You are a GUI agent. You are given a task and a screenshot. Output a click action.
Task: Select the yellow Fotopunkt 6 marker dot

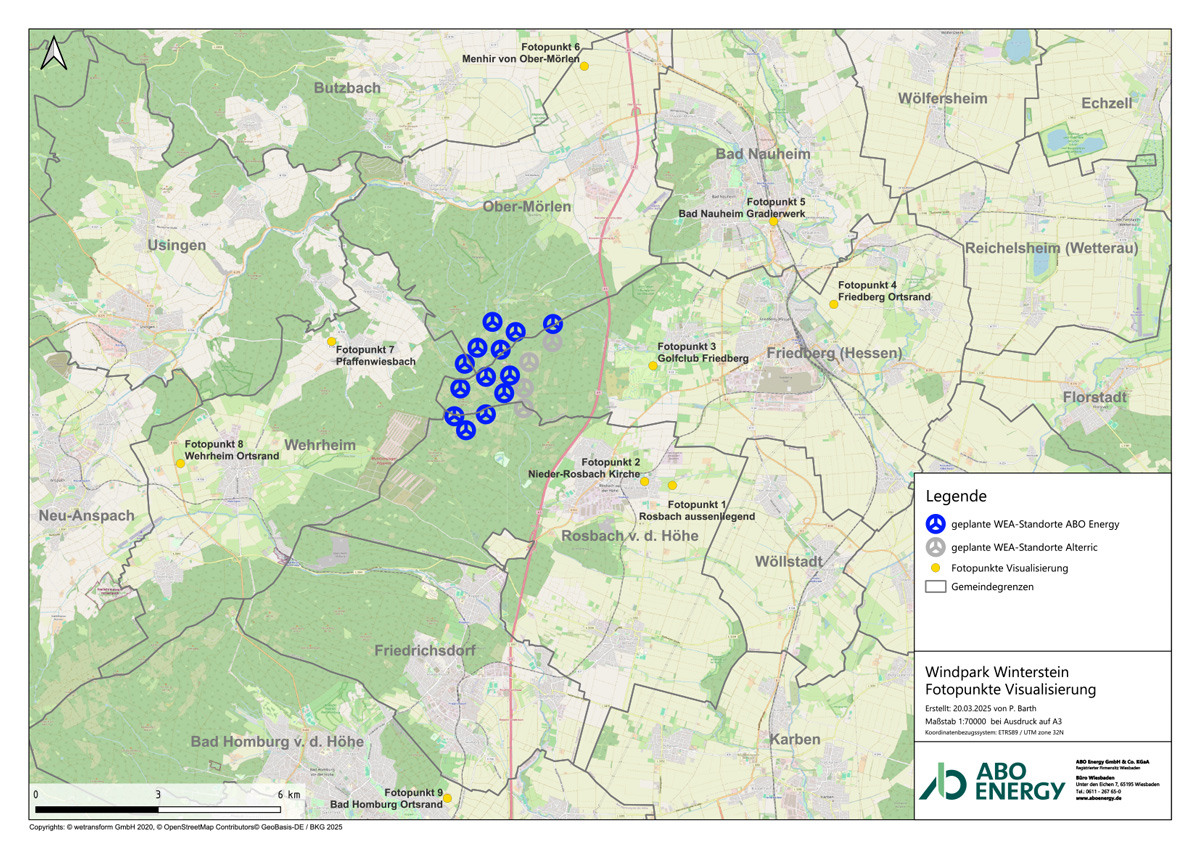click(585, 67)
